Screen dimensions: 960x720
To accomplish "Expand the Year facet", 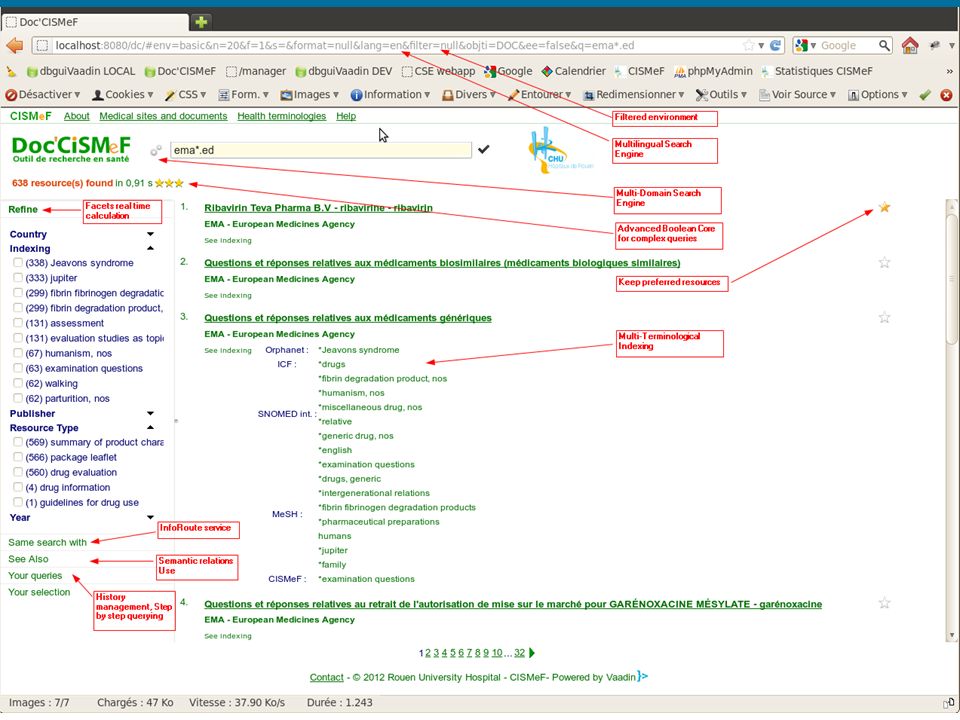I will (x=150, y=517).
